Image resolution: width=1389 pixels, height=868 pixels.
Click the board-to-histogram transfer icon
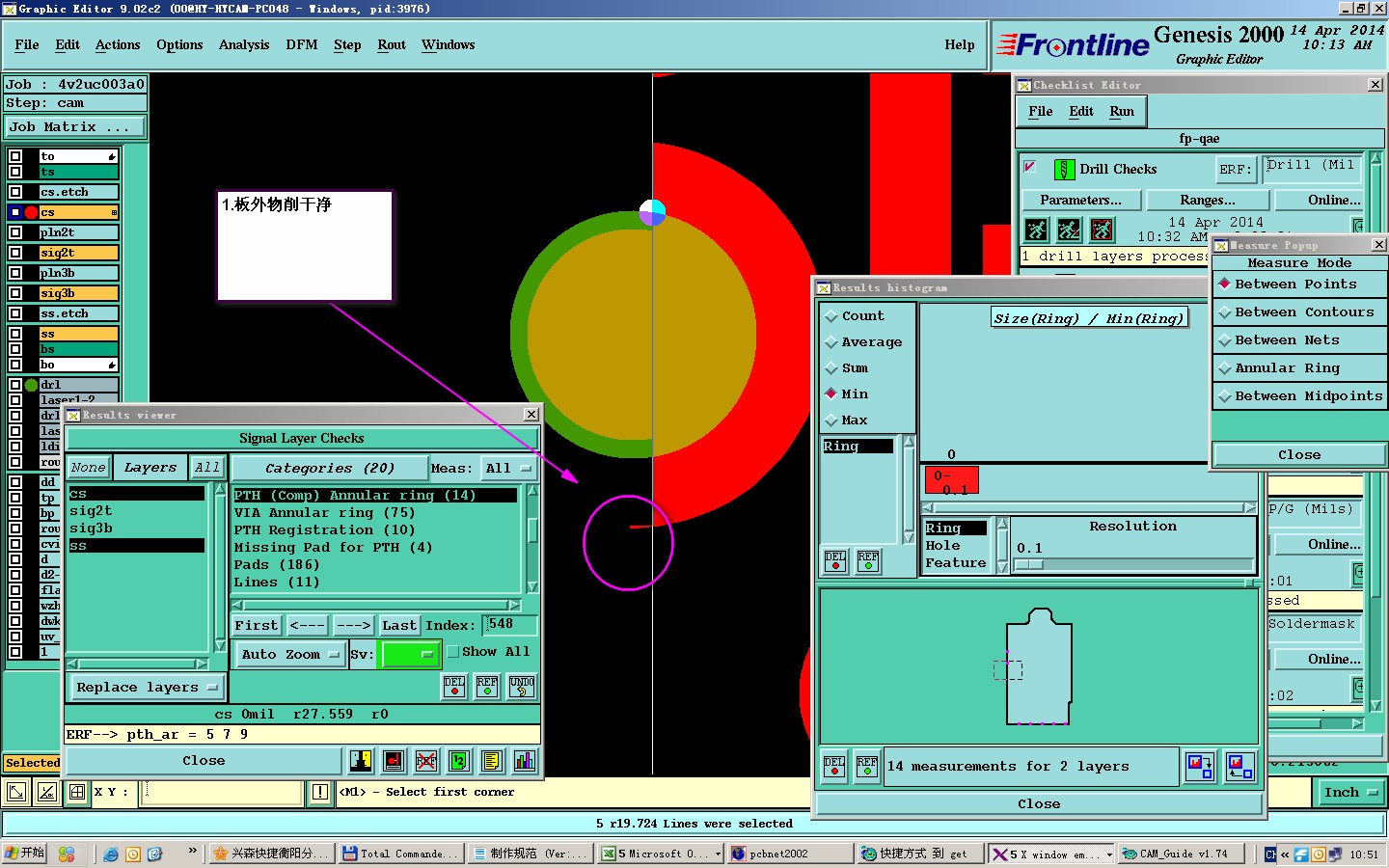[x=1240, y=768]
